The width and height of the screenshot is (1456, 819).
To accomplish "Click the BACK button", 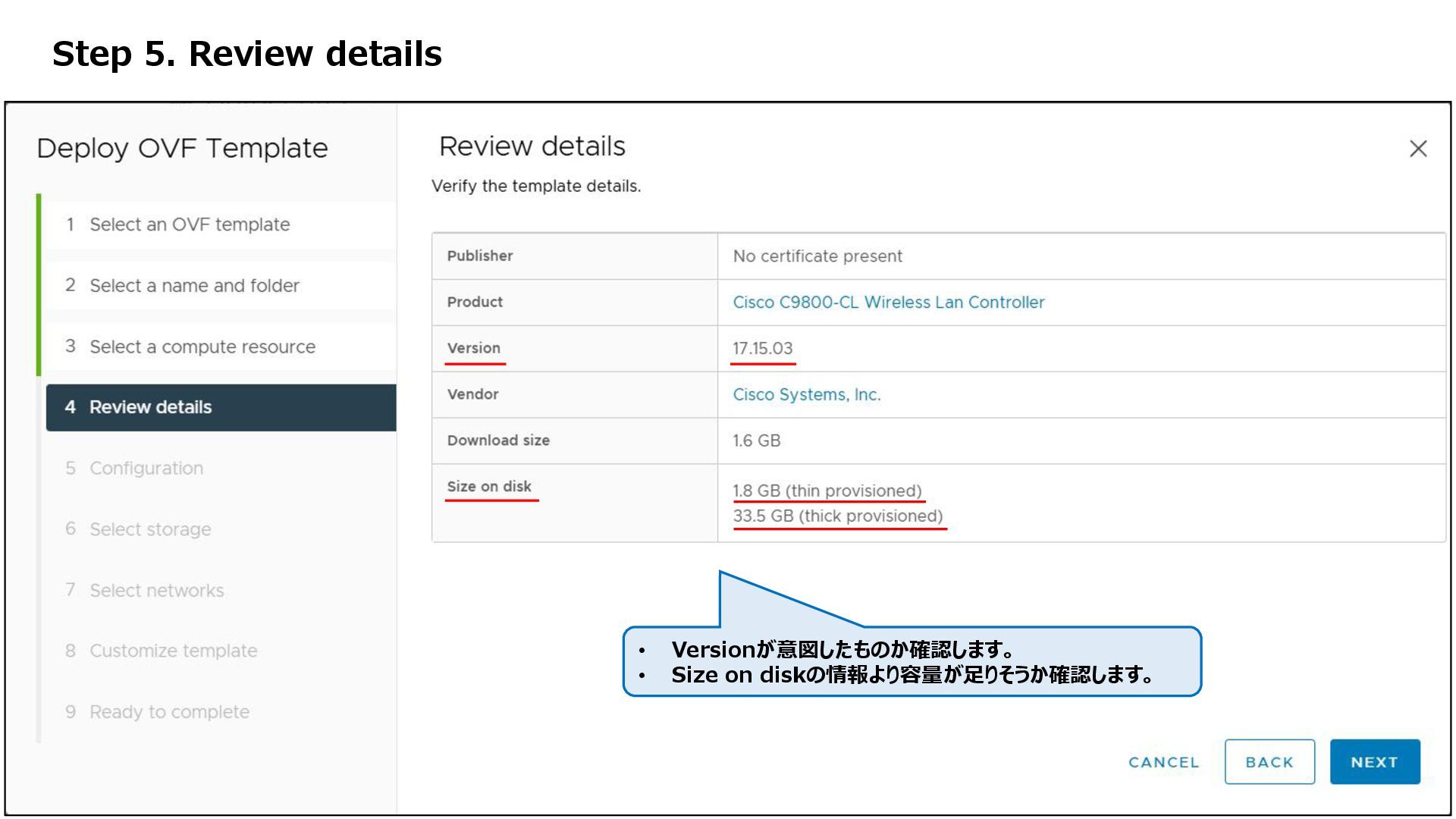I will [1269, 762].
